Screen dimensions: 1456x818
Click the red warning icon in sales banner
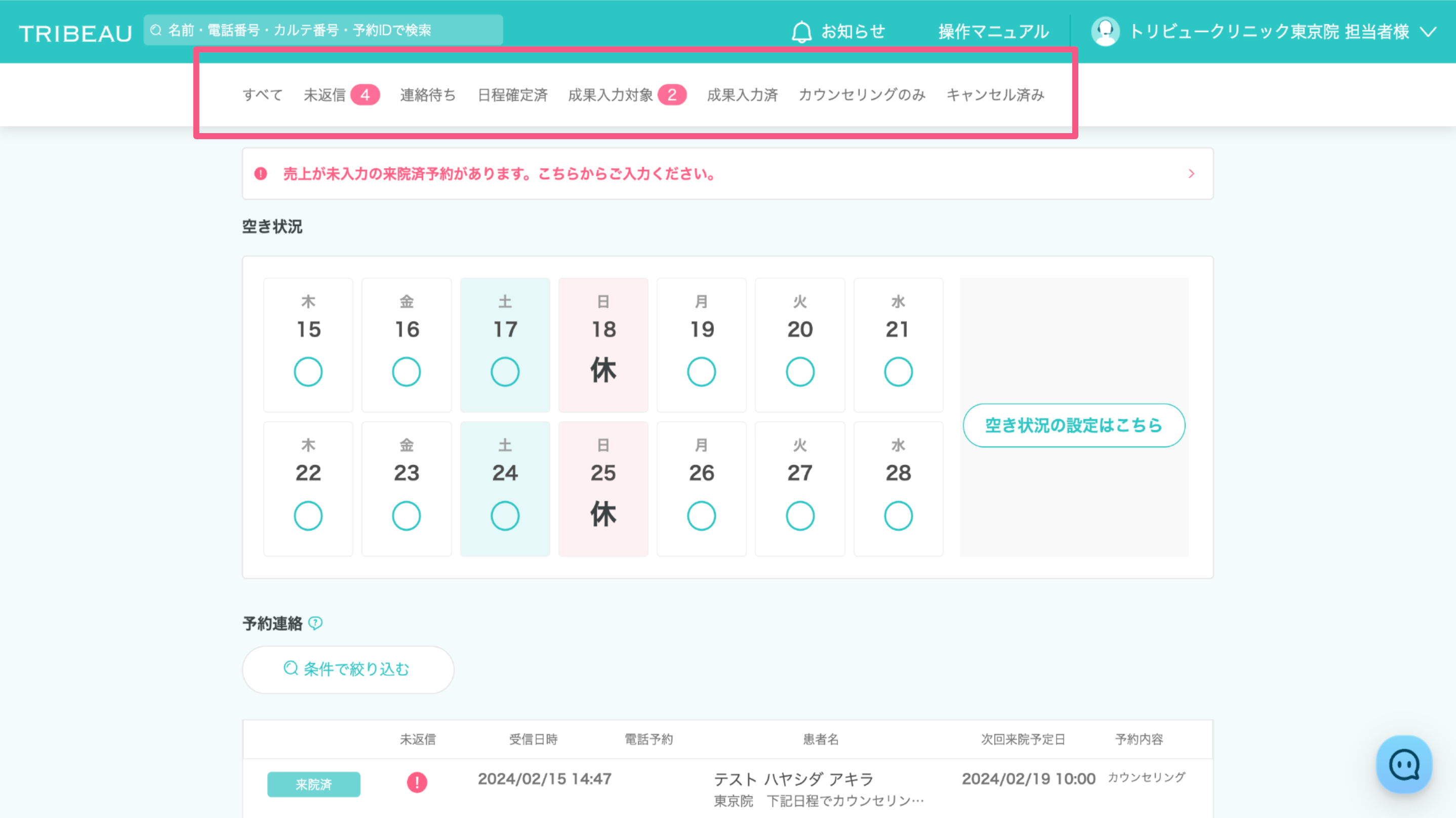coord(261,174)
